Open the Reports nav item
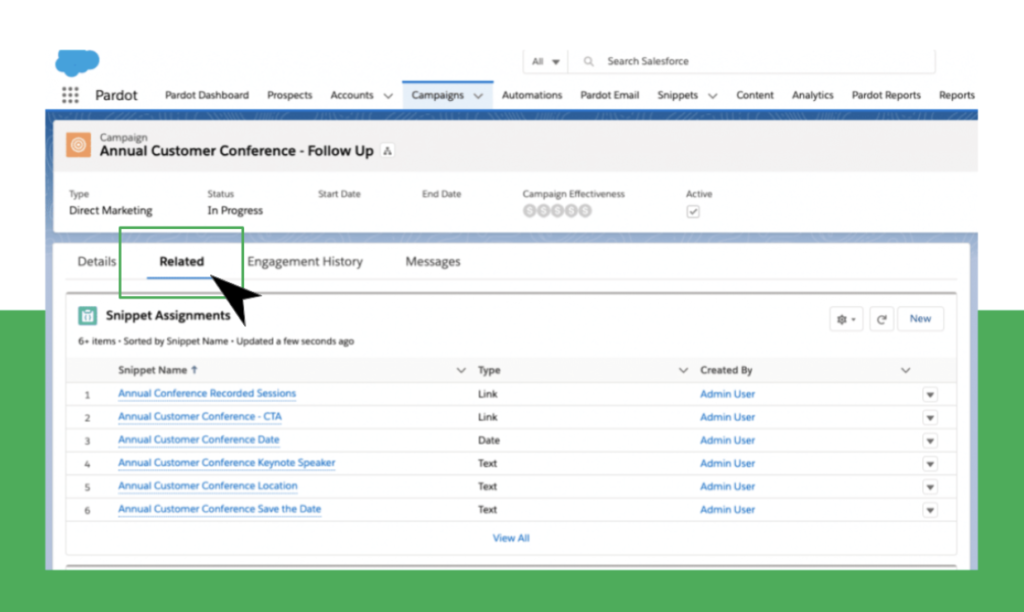Viewport: 1024px width, 612px height. (957, 95)
